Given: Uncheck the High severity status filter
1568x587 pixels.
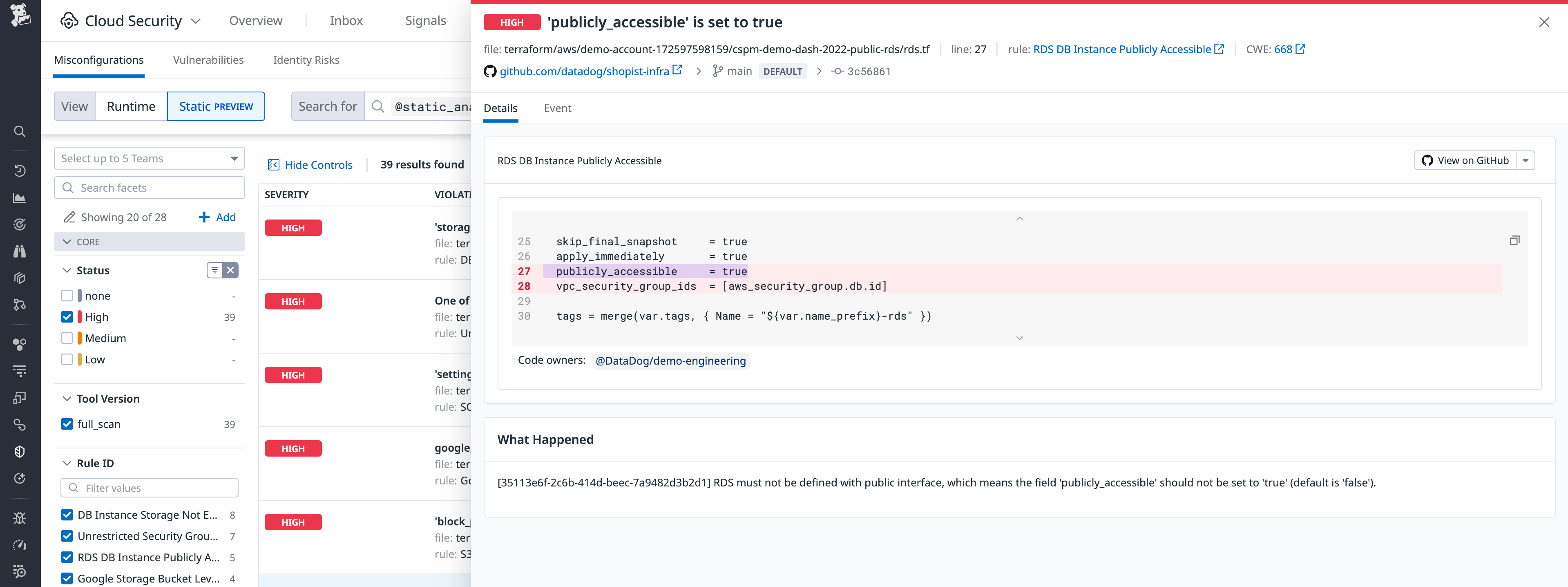Looking at the screenshot, I should click(x=67, y=317).
